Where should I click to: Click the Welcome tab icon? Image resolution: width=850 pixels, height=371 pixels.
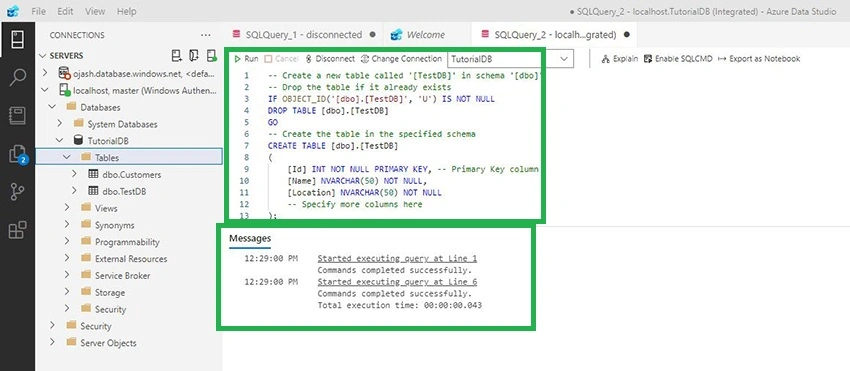tap(396, 35)
